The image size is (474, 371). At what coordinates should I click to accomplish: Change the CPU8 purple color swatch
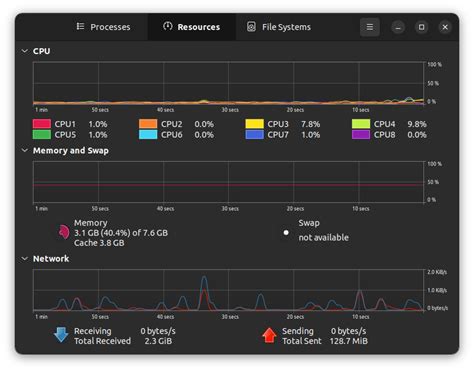361,135
